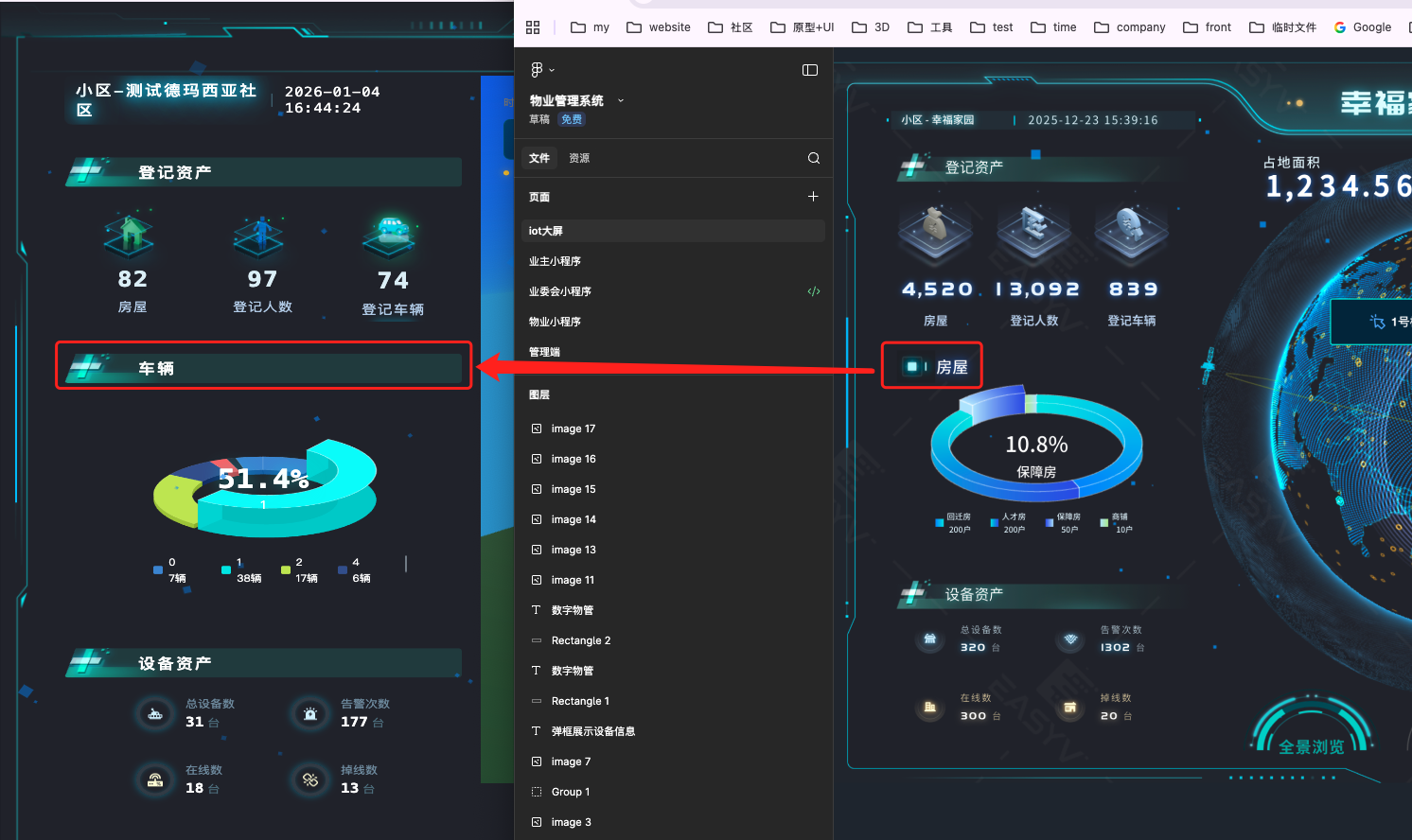Select the iot大屏 page
This screenshot has width=1412, height=840.
coord(673,231)
